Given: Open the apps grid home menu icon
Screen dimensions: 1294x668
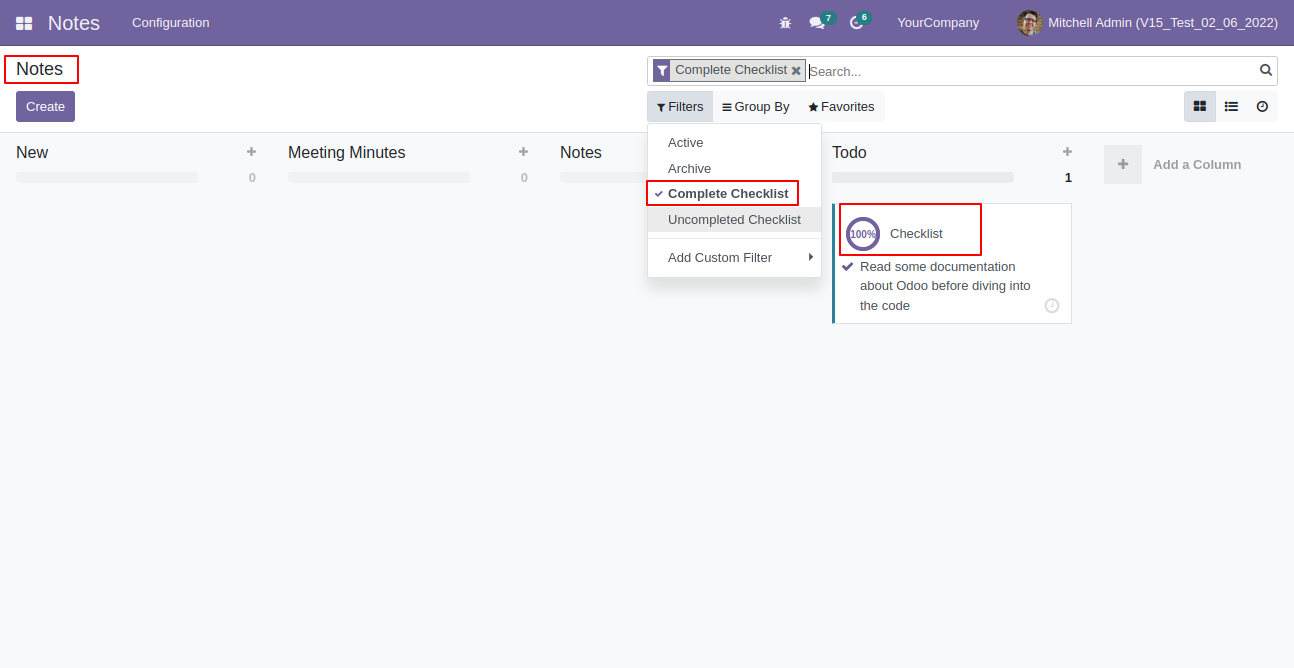Looking at the screenshot, I should pos(24,23).
